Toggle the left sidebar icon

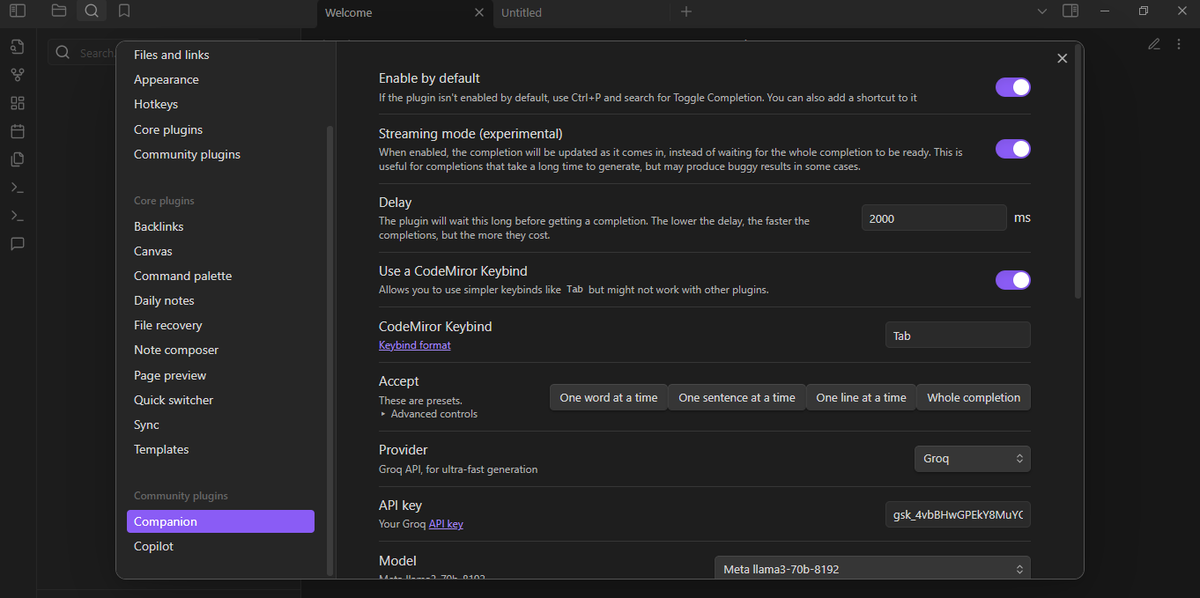pos(17,11)
